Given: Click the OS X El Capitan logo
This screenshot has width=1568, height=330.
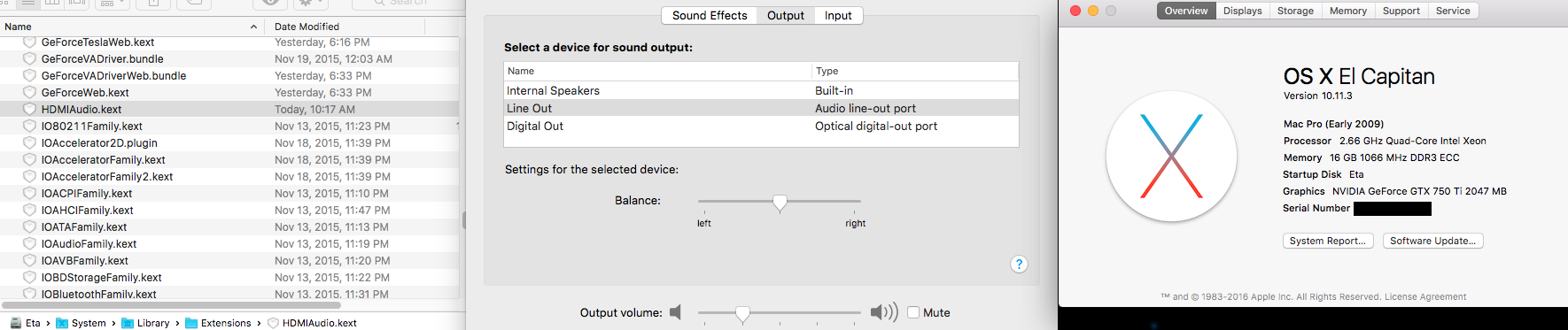Looking at the screenshot, I should tap(1171, 157).
